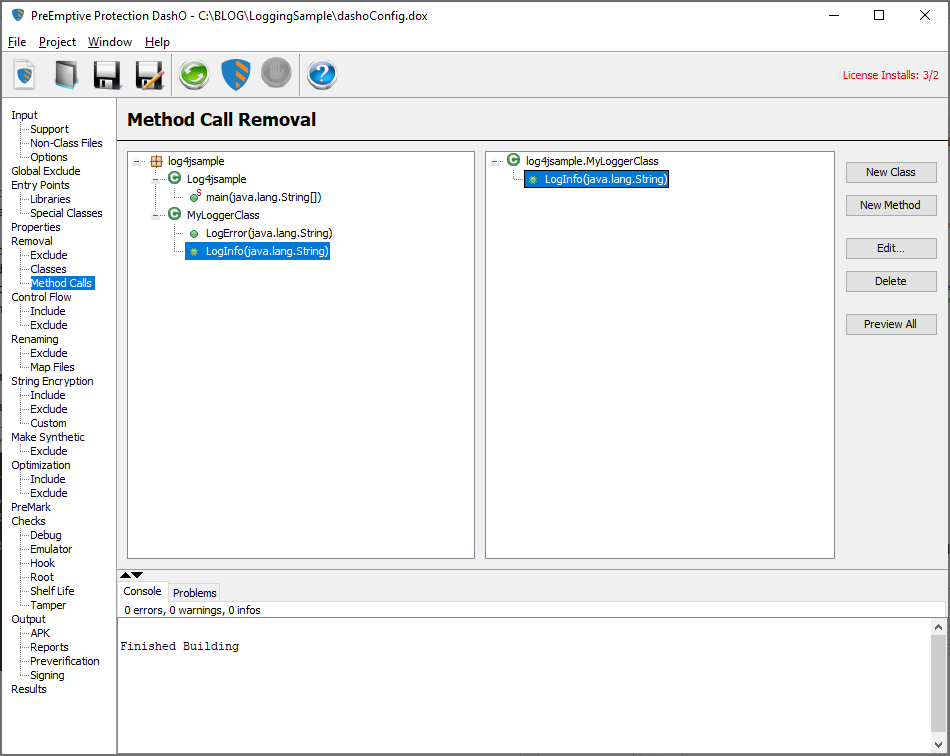Screen dimensions: 950x756
Task: Click the blue shield Protect icon
Action: (236, 75)
